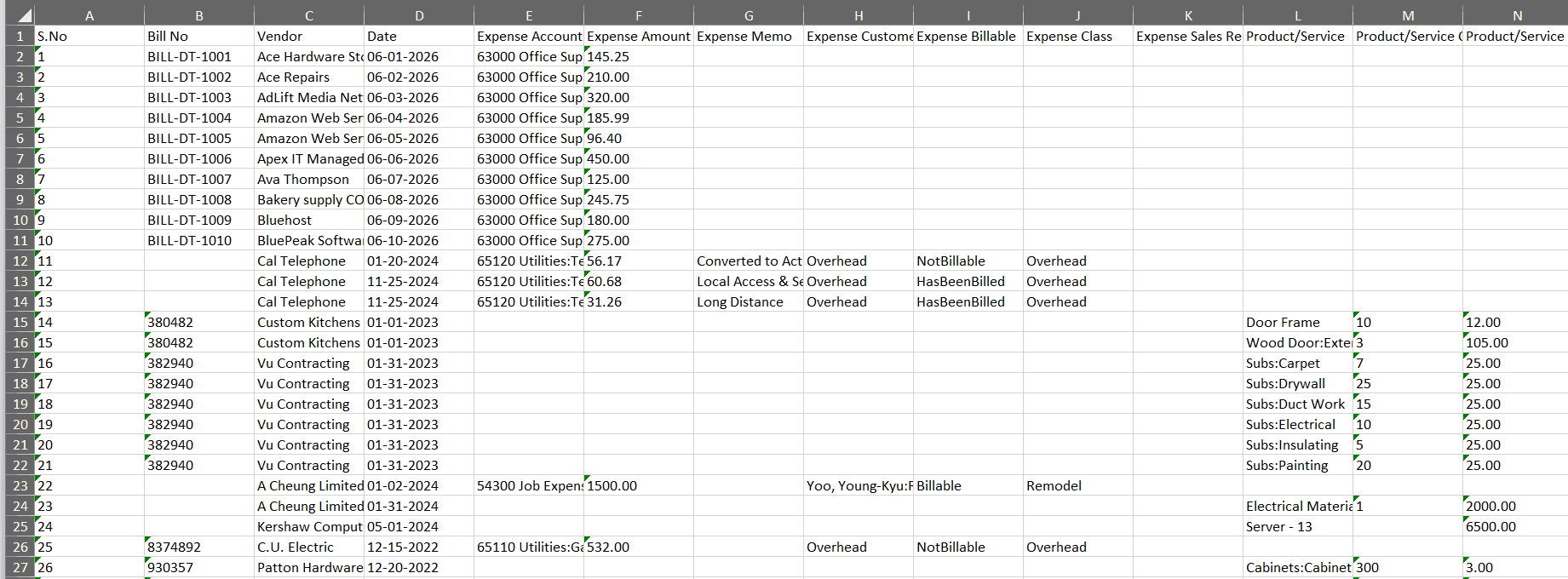Select the date cell 06-03-2026
Screen dimensions: 1568x579
pyautogui.click(x=419, y=97)
